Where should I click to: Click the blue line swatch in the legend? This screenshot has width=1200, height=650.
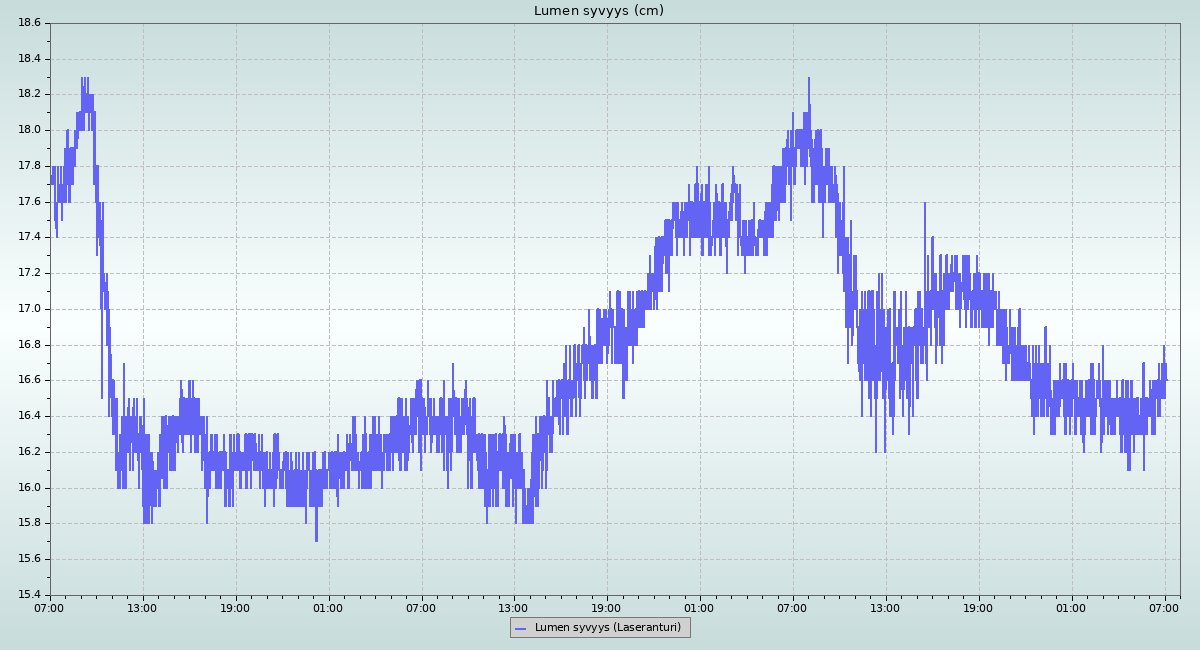(520, 628)
